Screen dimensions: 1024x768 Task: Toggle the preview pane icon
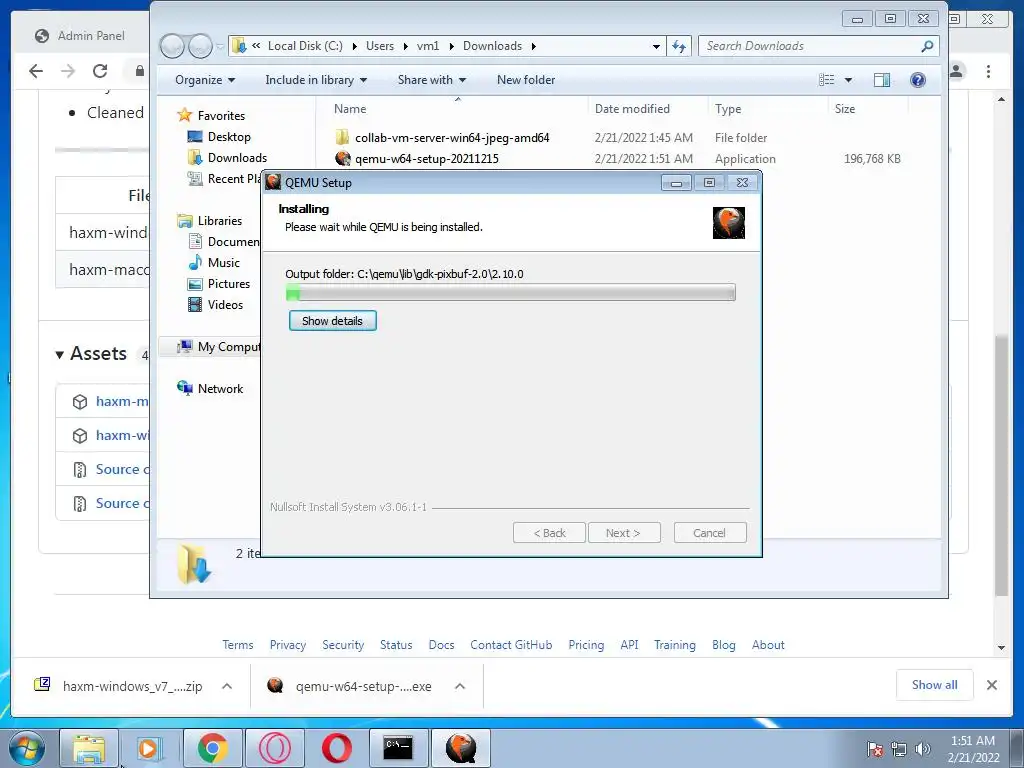point(882,80)
